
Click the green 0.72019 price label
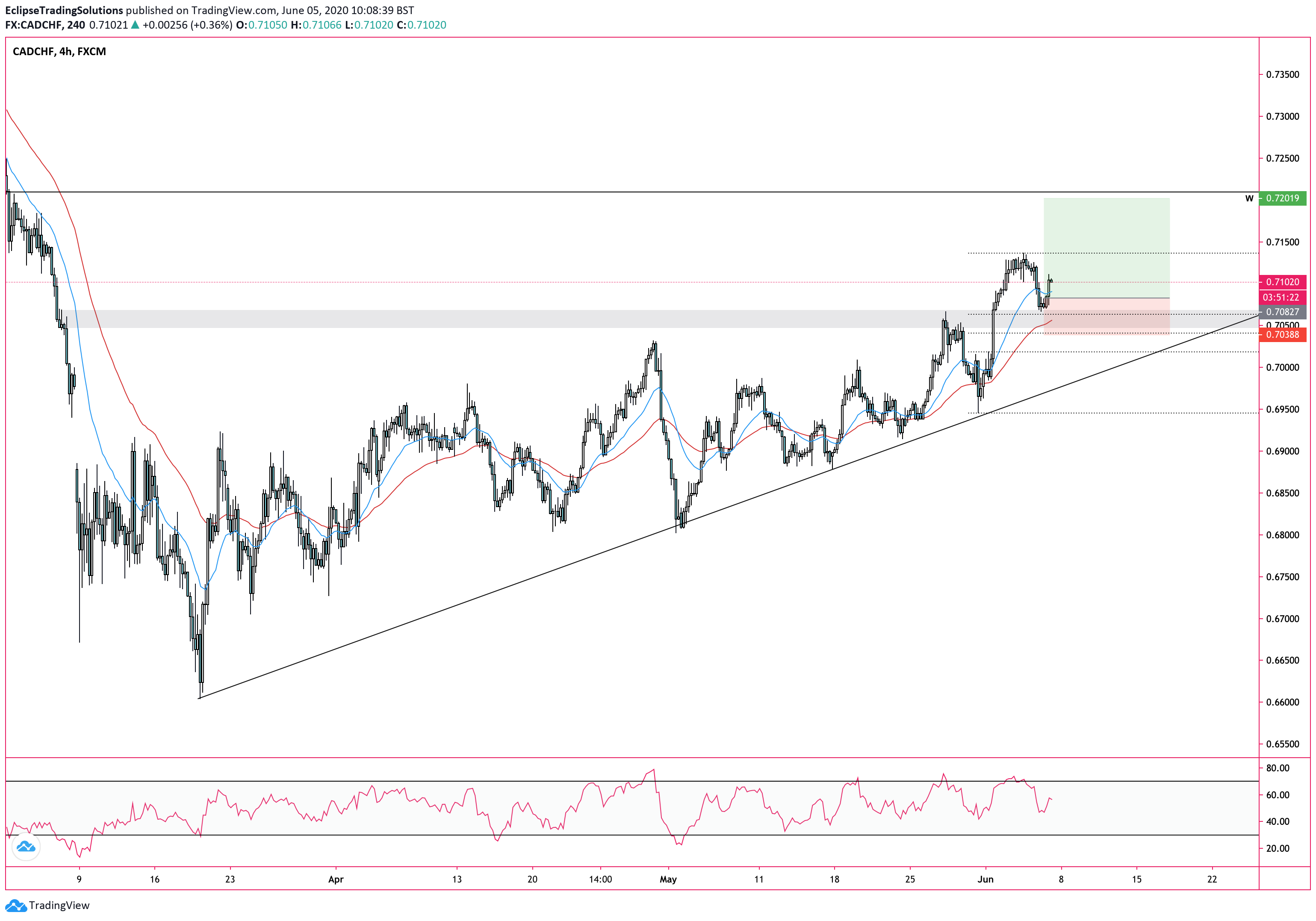pos(1283,198)
